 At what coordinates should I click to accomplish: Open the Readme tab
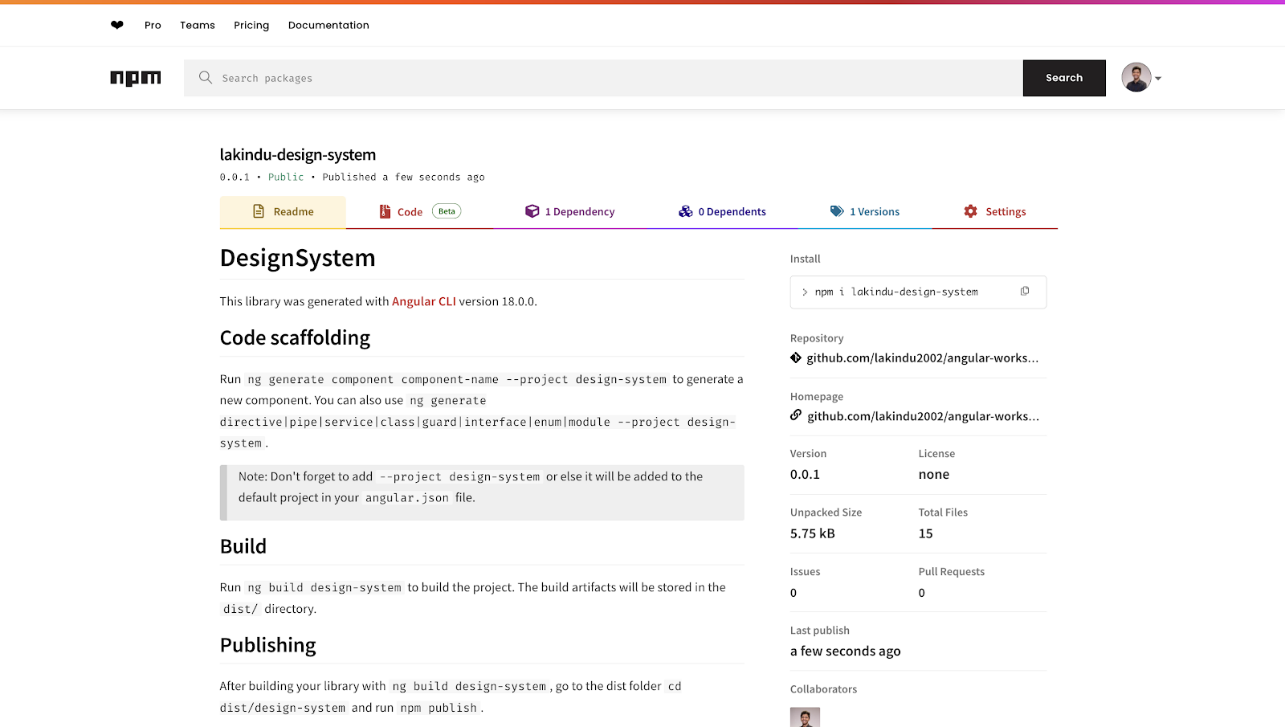tap(283, 212)
